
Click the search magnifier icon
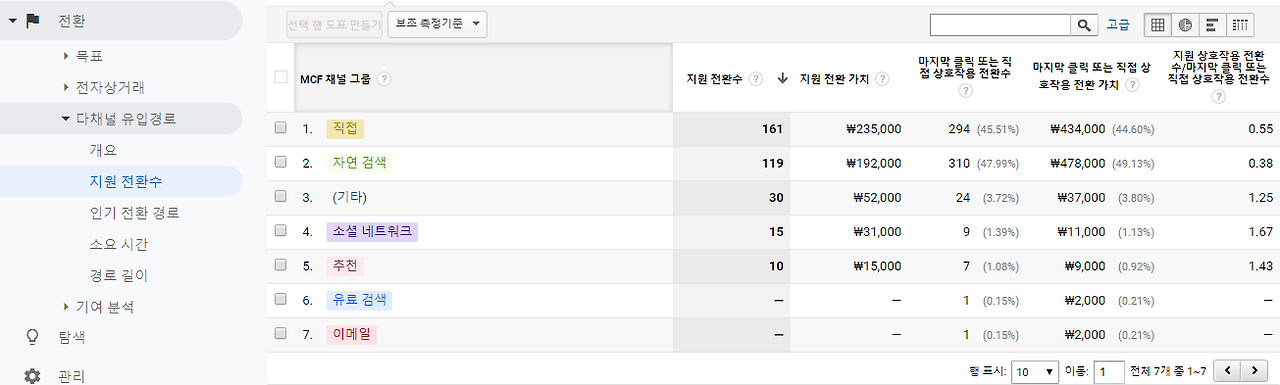(1085, 25)
